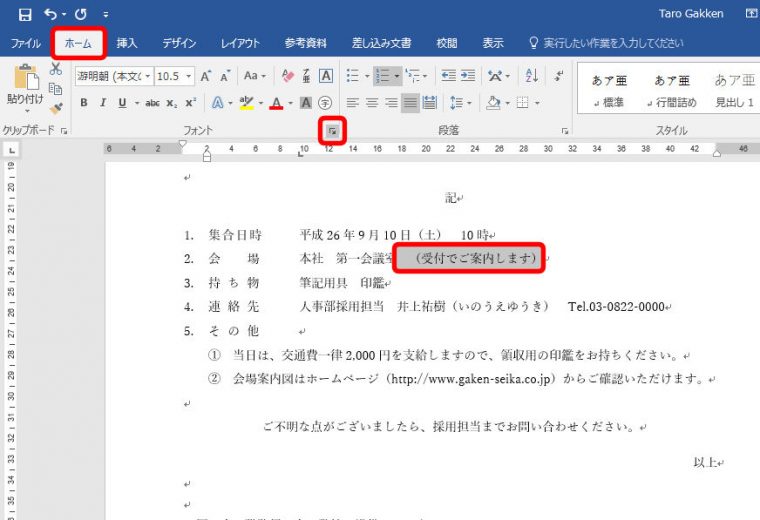The width and height of the screenshot is (760, 520).
Task: Open the 差し込み文書 tab
Action: (x=381, y=43)
